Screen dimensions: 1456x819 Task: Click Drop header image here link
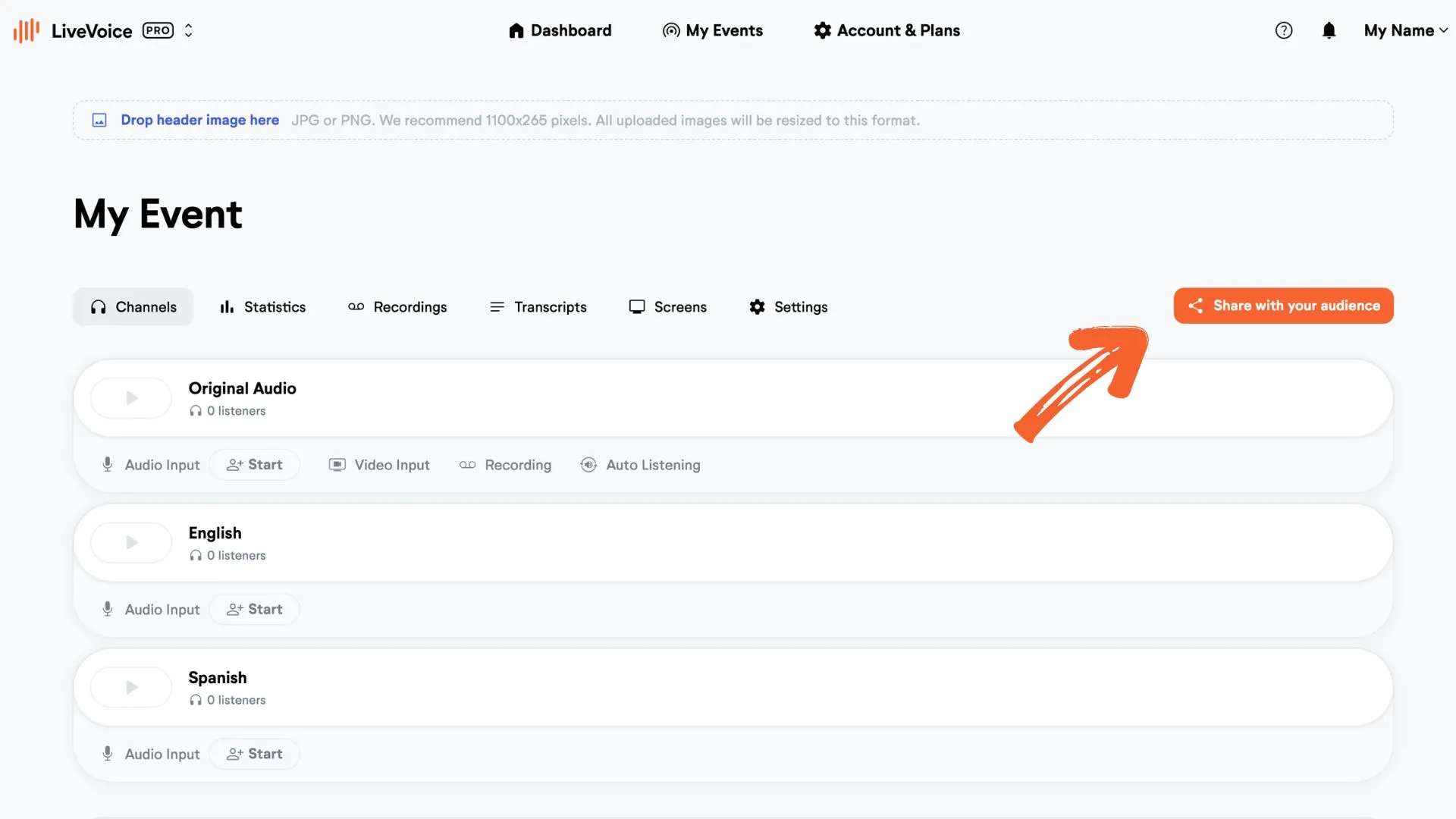point(200,120)
